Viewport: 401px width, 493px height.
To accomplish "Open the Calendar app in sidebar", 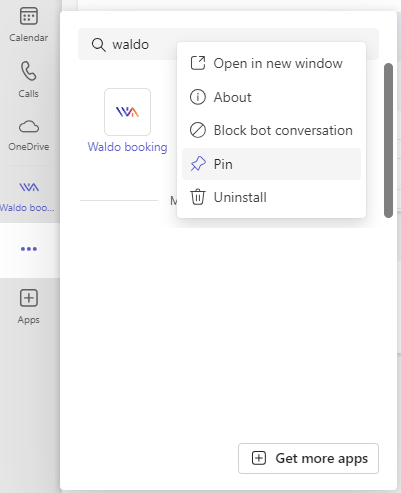I will tap(29, 24).
